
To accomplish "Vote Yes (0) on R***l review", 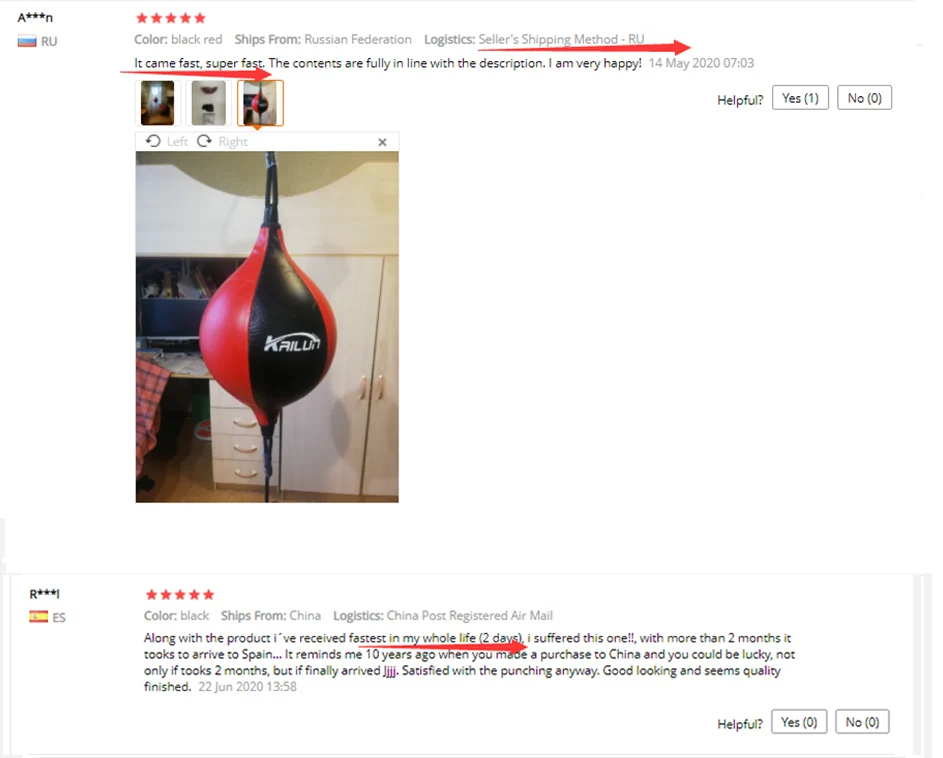I will point(799,722).
